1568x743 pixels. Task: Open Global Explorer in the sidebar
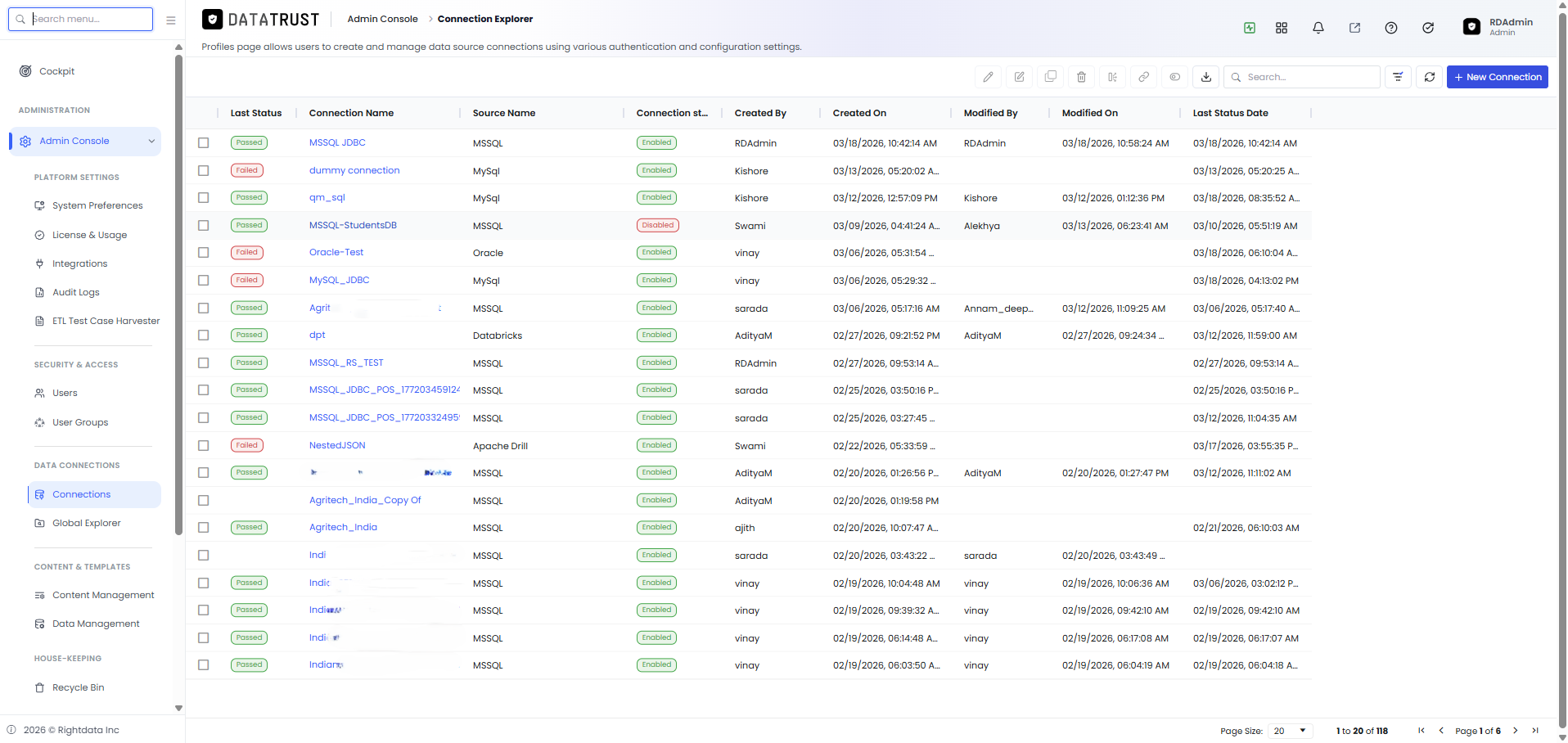pyautogui.click(x=86, y=524)
